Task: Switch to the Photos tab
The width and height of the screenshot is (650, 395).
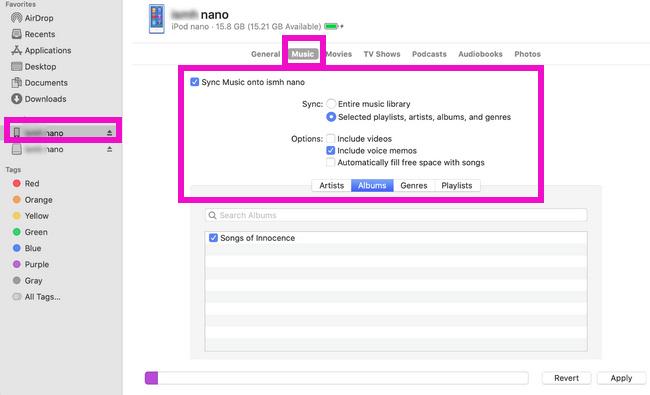Action: [x=527, y=54]
